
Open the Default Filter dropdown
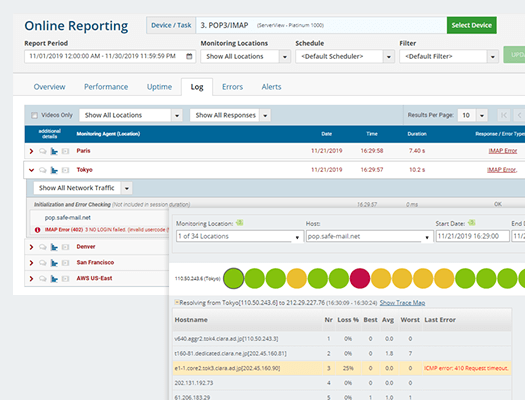[x=449, y=57]
